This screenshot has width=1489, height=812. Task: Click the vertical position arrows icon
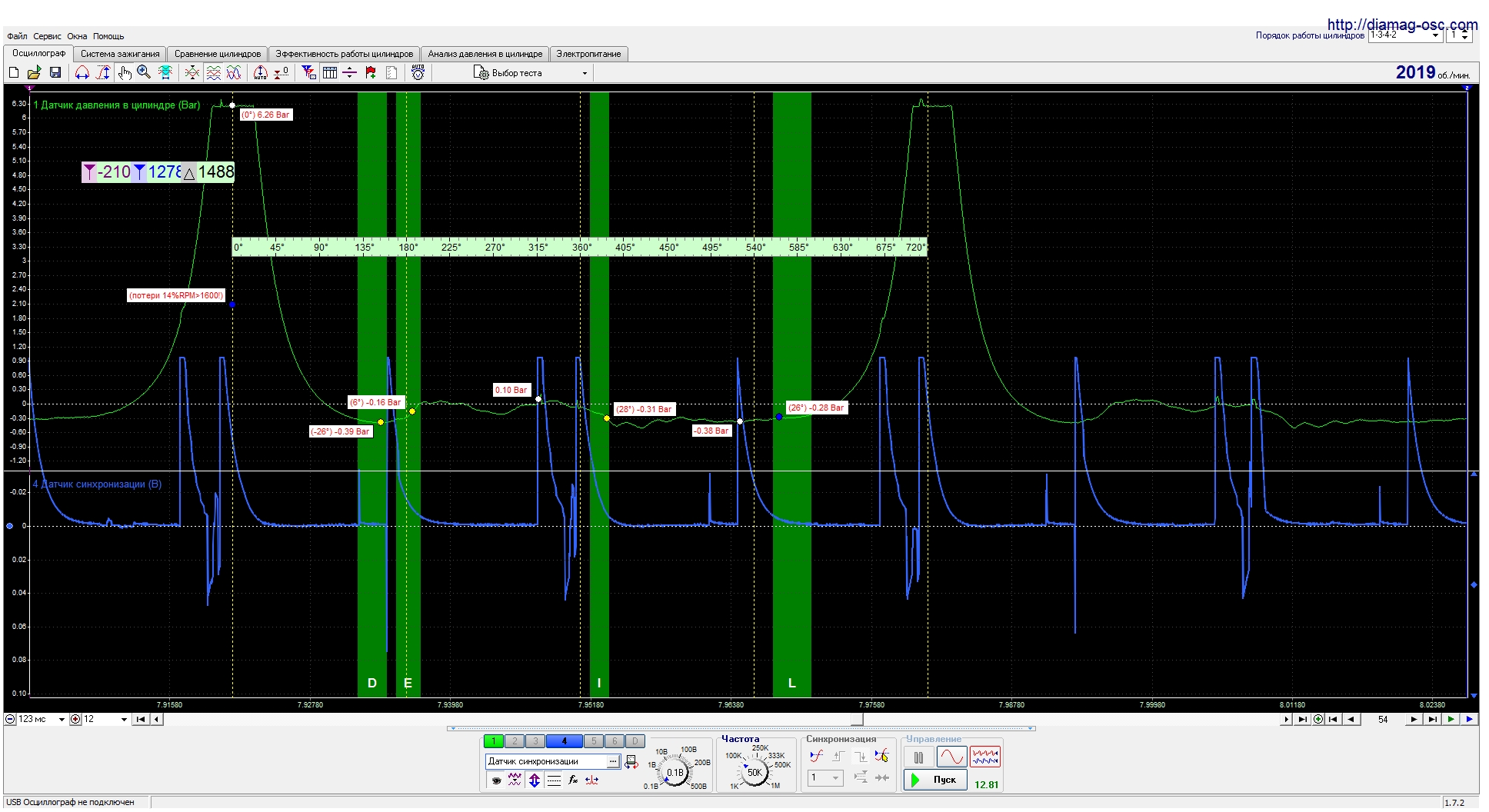coord(535,780)
